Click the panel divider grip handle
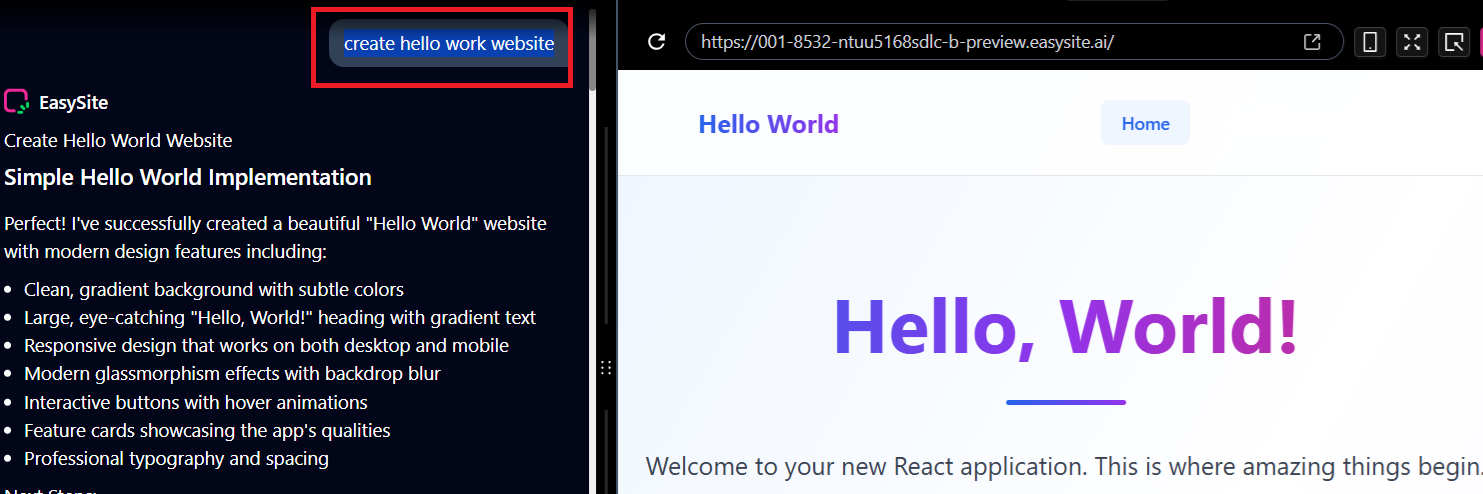This screenshot has width=1483, height=494. (x=604, y=368)
